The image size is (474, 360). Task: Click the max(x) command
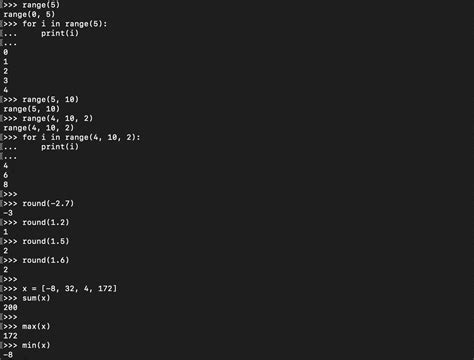click(36, 326)
